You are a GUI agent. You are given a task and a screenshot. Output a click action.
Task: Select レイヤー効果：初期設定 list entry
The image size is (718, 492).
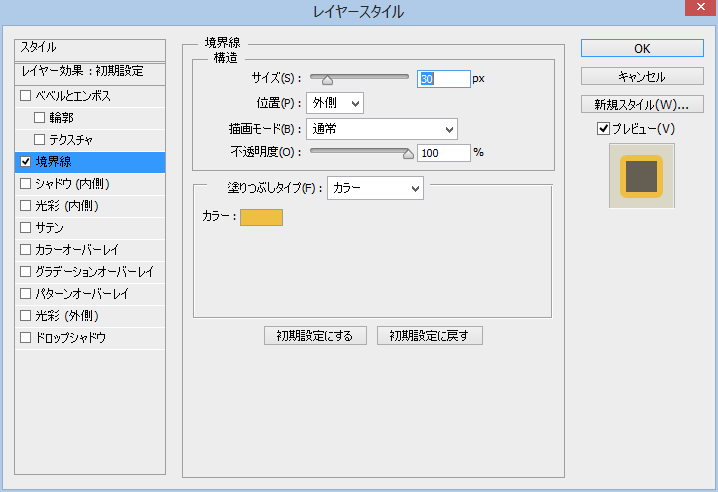(90, 71)
